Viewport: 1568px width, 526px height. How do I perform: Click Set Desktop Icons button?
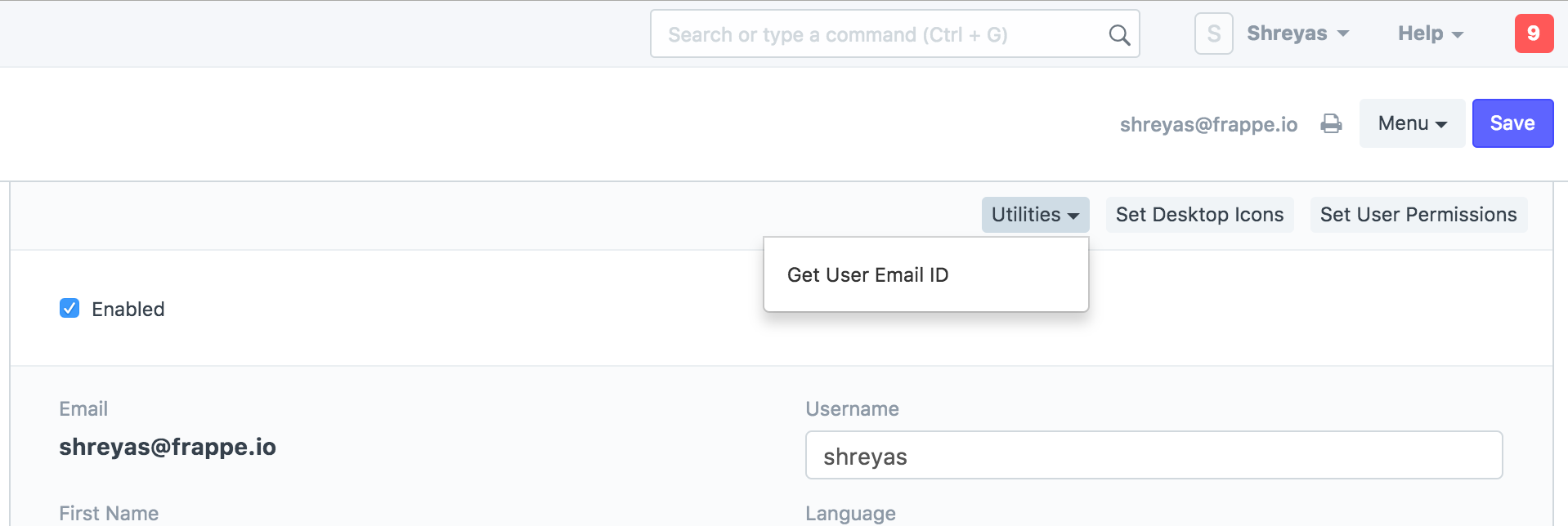pos(1198,215)
